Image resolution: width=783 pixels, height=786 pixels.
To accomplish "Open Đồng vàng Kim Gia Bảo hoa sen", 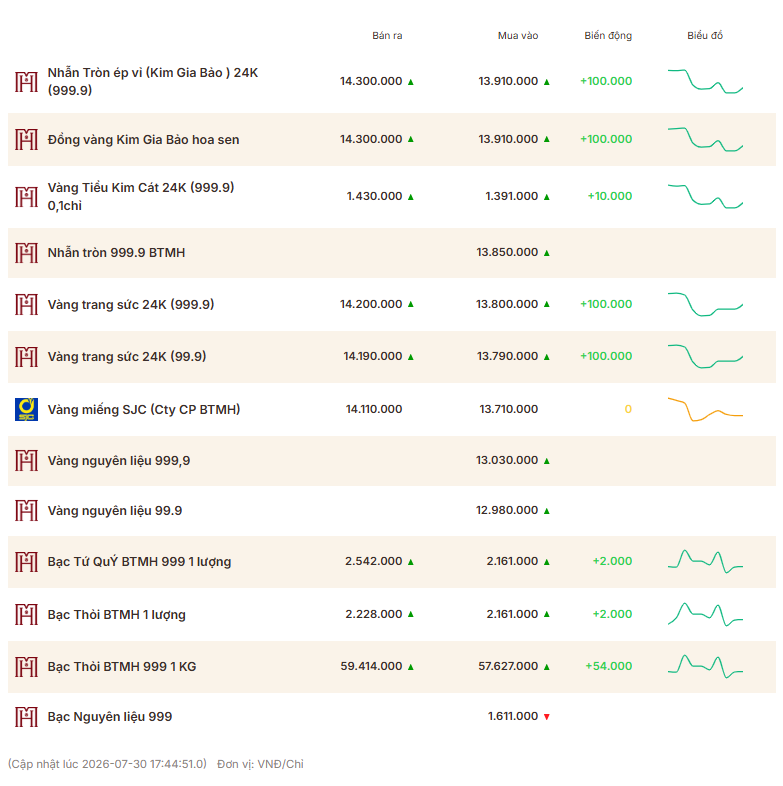I will coord(143,139).
